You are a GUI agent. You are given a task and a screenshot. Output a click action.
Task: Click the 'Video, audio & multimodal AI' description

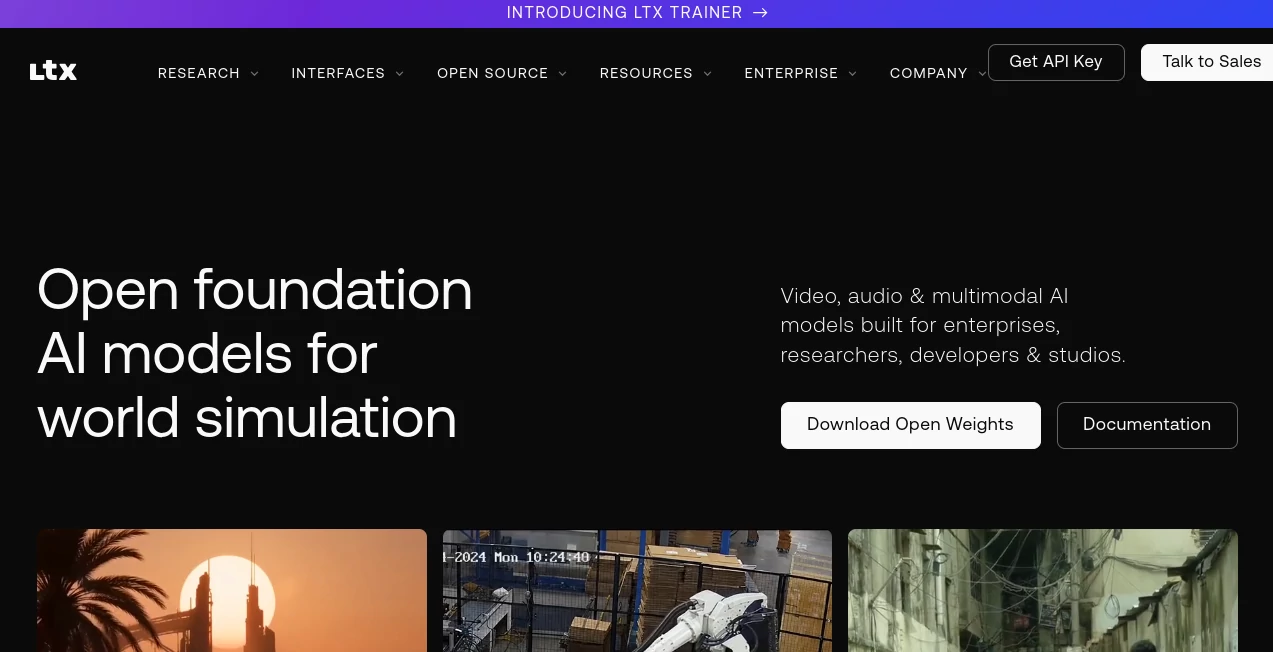coord(953,326)
